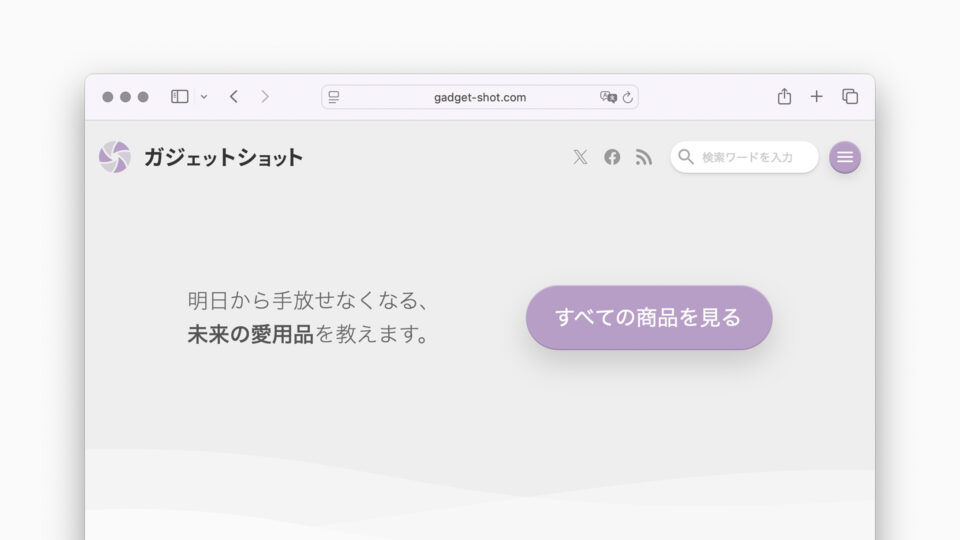The height and width of the screenshot is (540, 960).
Task: Close the window with the first traffic-light button
Action: pyautogui.click(x=108, y=97)
